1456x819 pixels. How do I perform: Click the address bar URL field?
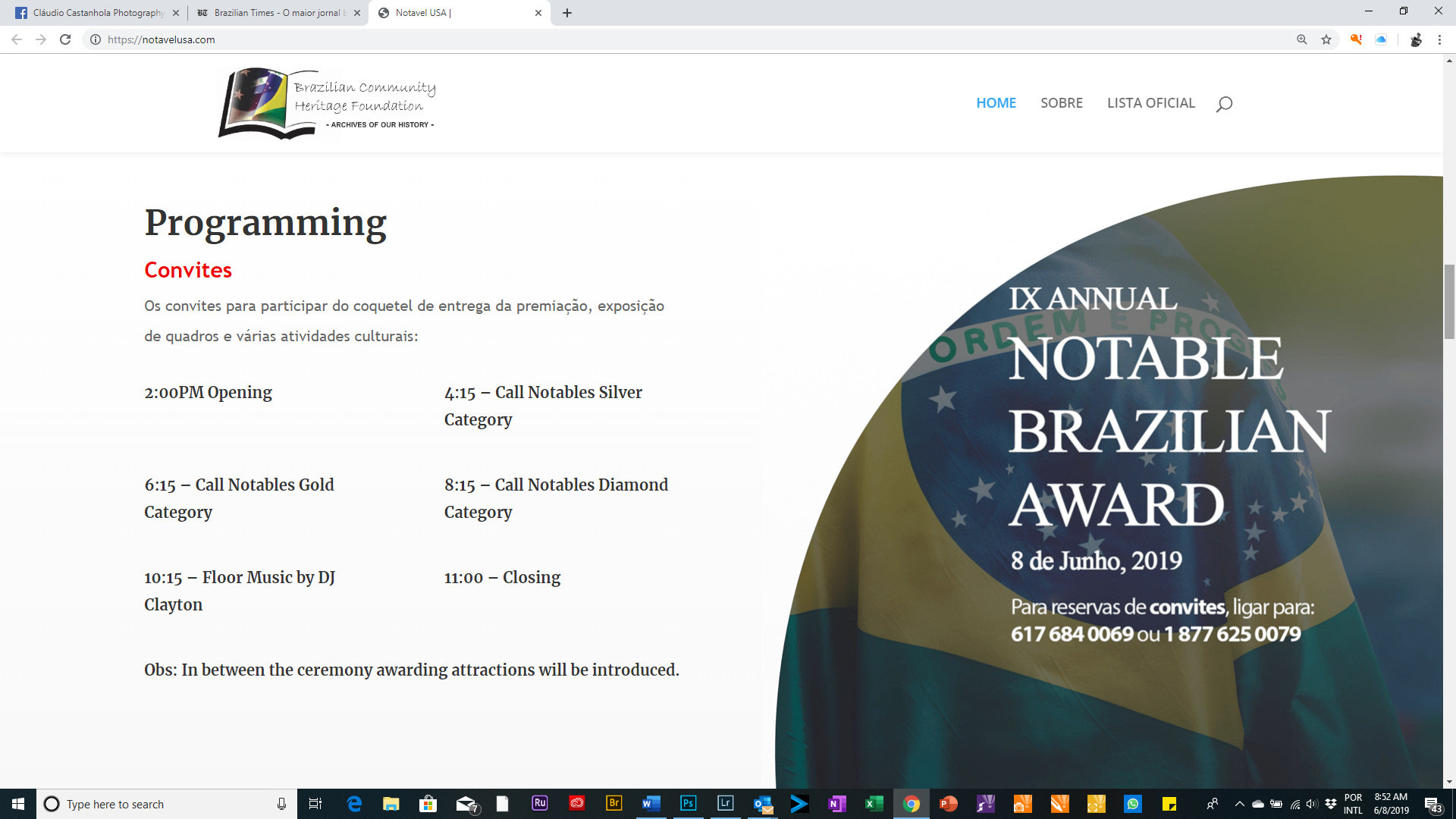pyautogui.click(x=682, y=39)
